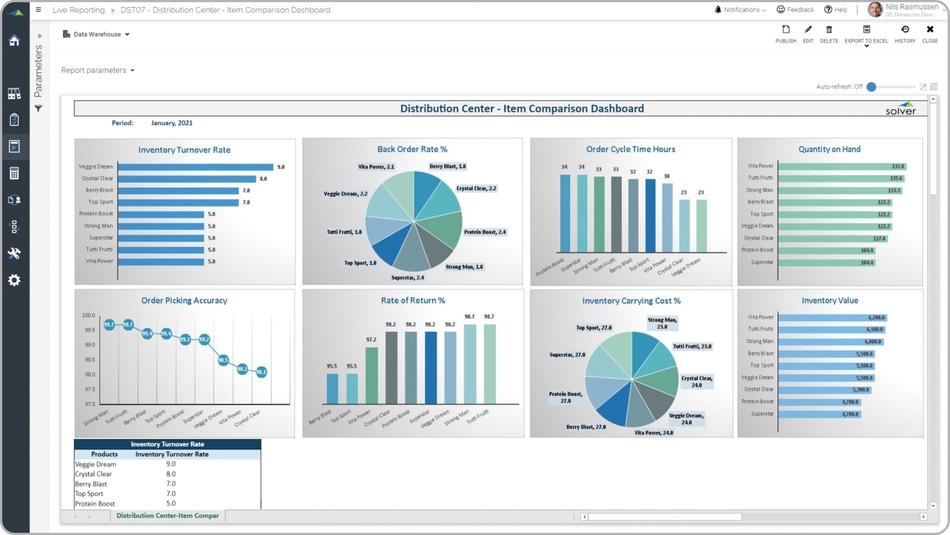950x535 pixels.
Task: Click the Help link
Action: pos(836,10)
